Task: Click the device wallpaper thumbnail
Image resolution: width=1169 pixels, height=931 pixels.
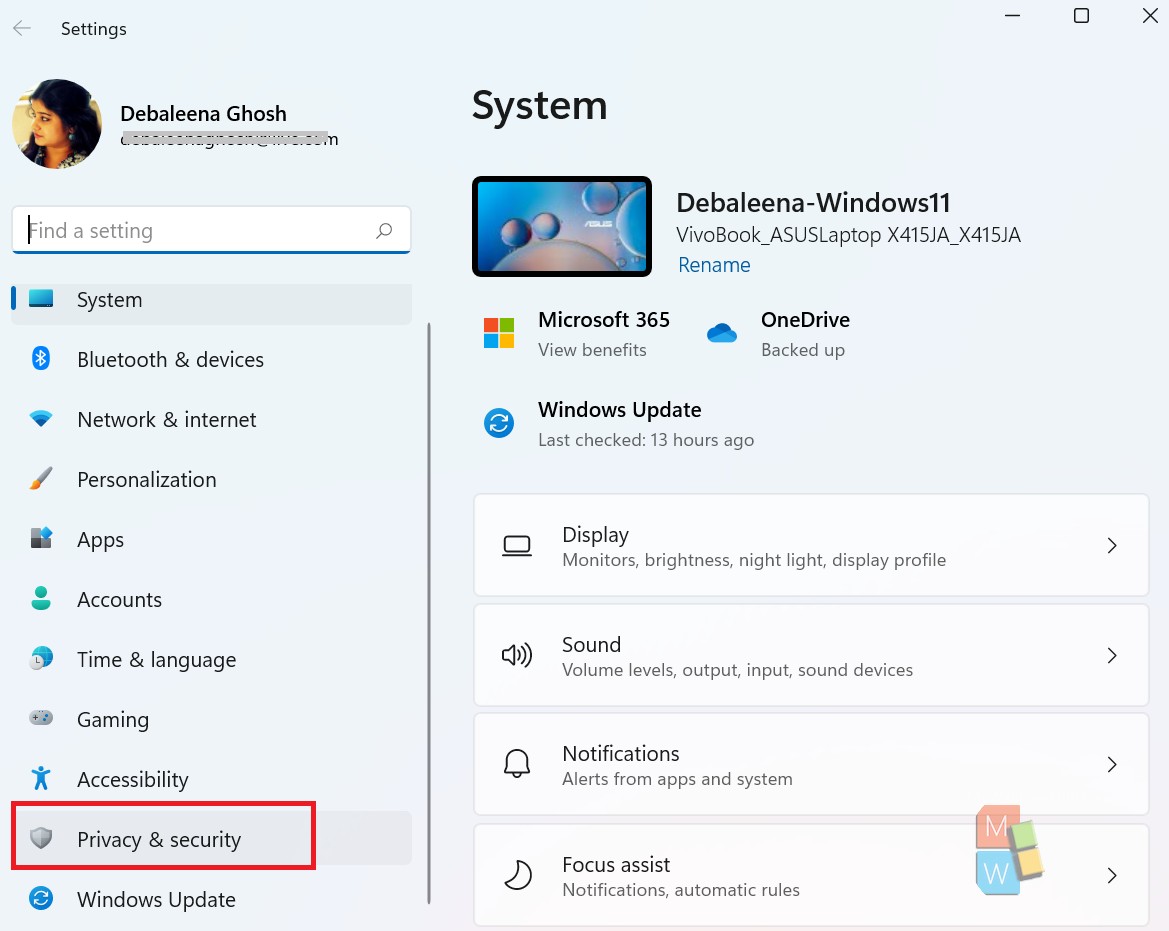Action: point(562,227)
